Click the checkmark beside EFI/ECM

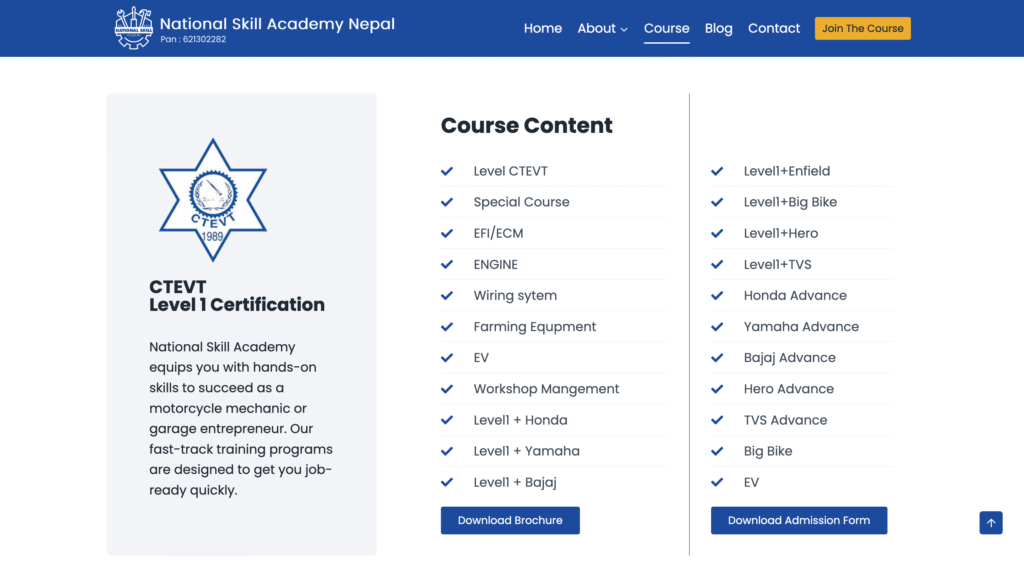(x=447, y=233)
